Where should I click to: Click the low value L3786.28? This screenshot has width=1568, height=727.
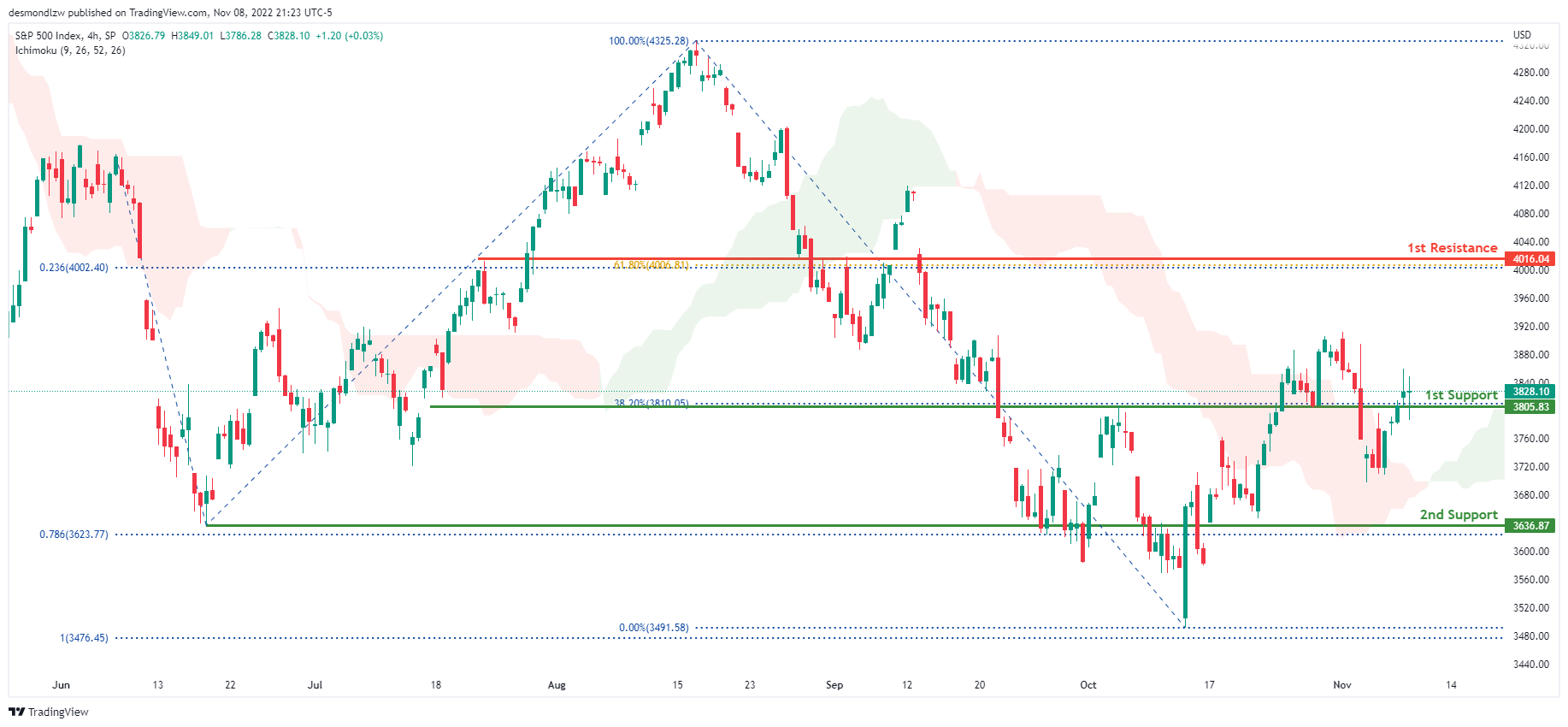coord(241,36)
